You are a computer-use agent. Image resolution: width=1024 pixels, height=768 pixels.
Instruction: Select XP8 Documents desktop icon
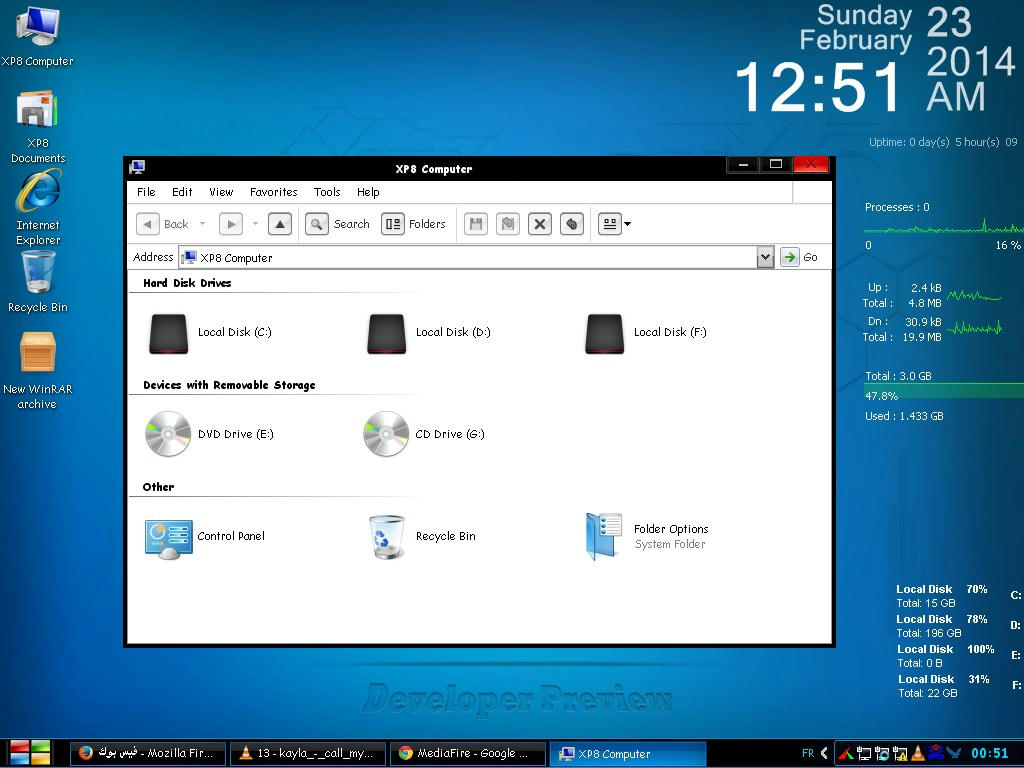[x=37, y=127]
